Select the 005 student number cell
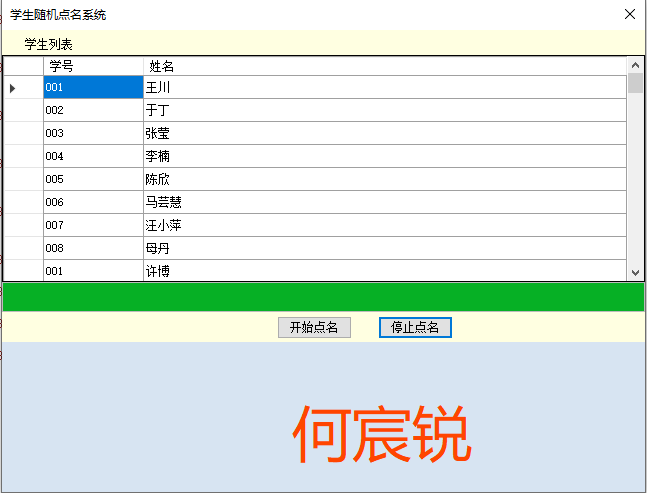The image size is (647, 493). (x=93, y=179)
